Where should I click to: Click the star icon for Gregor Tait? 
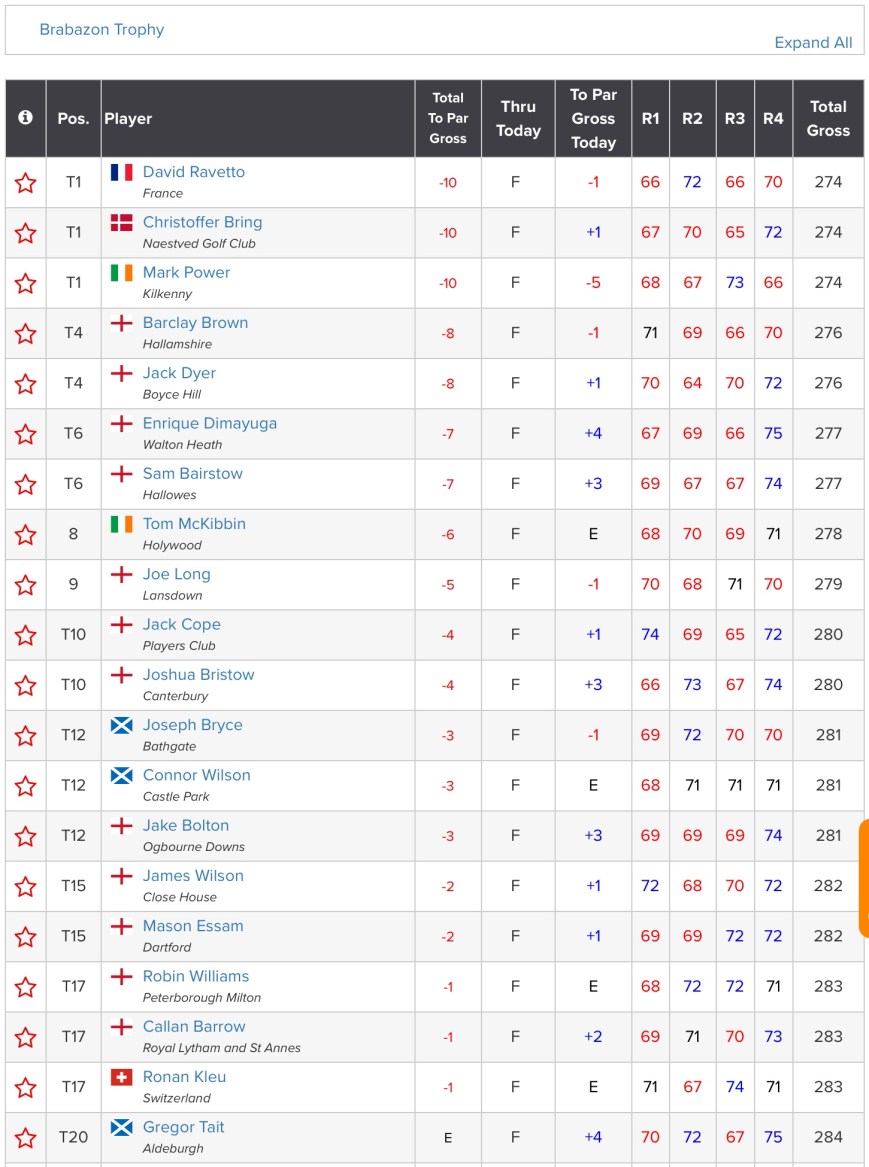pos(26,1138)
